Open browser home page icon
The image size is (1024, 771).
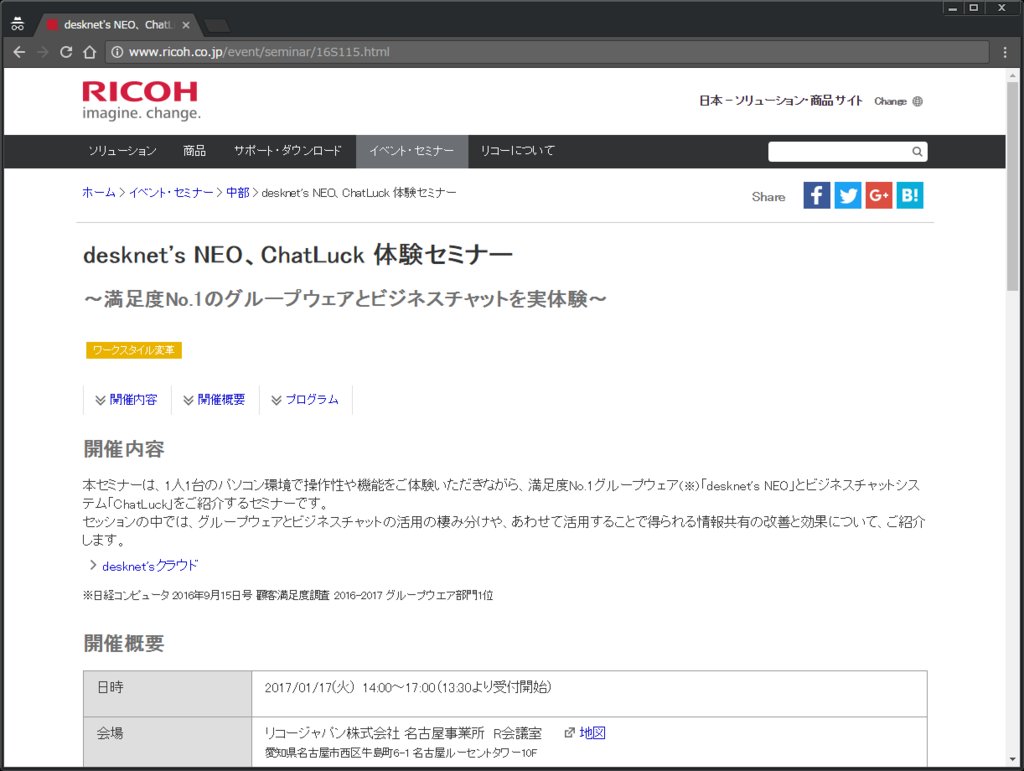89,52
